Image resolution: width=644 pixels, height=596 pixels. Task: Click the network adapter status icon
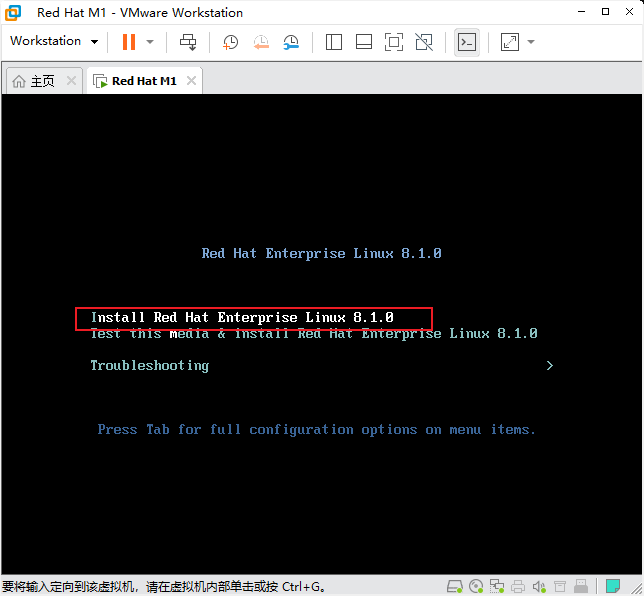tap(497, 586)
